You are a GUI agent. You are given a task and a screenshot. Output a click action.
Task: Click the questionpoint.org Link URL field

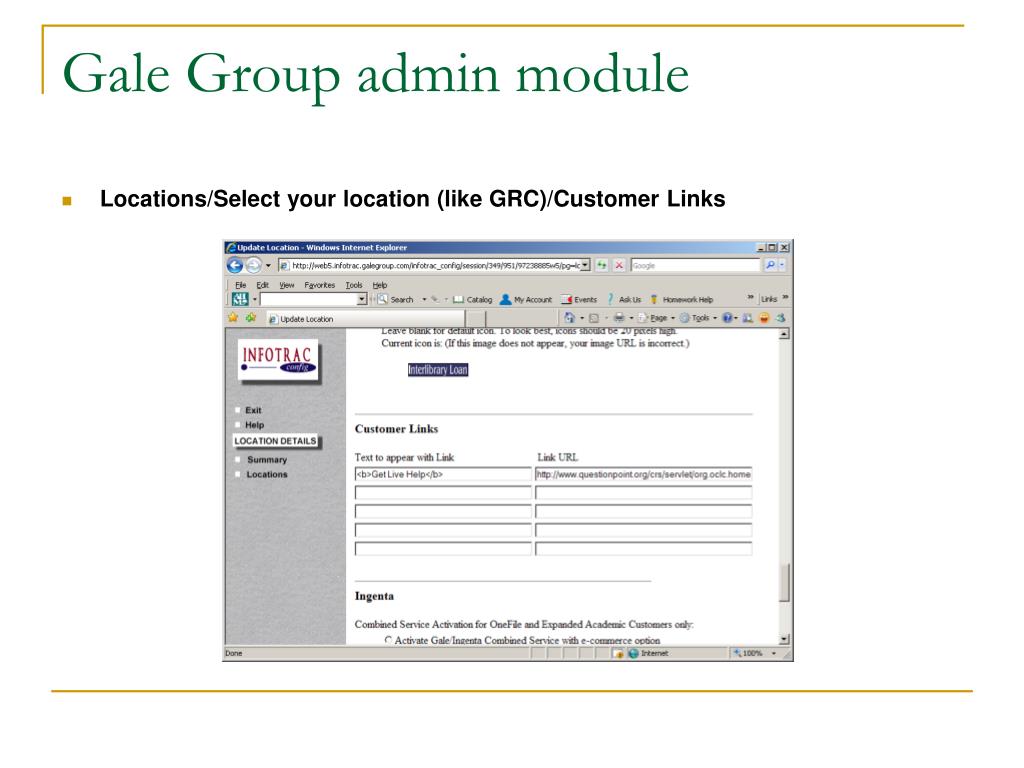click(x=643, y=475)
